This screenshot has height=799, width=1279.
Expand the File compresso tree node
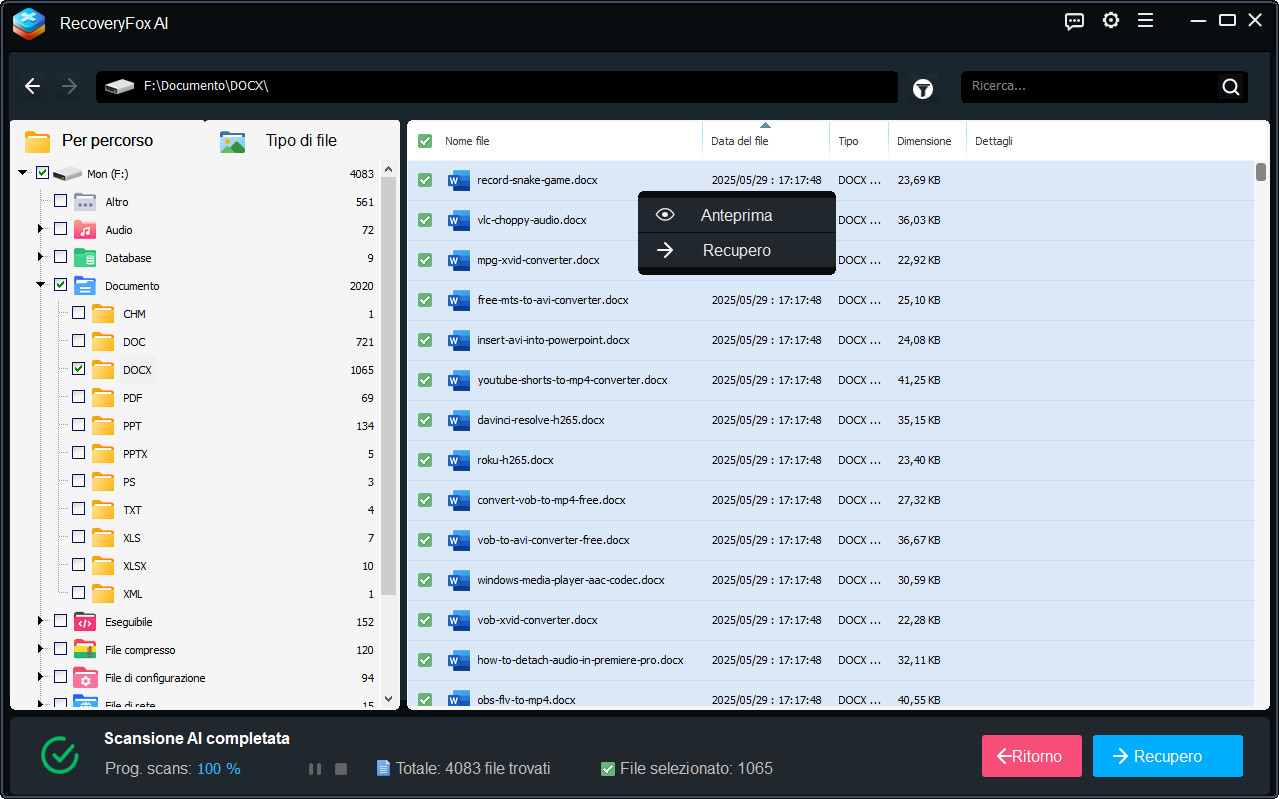pyautogui.click(x=41, y=649)
